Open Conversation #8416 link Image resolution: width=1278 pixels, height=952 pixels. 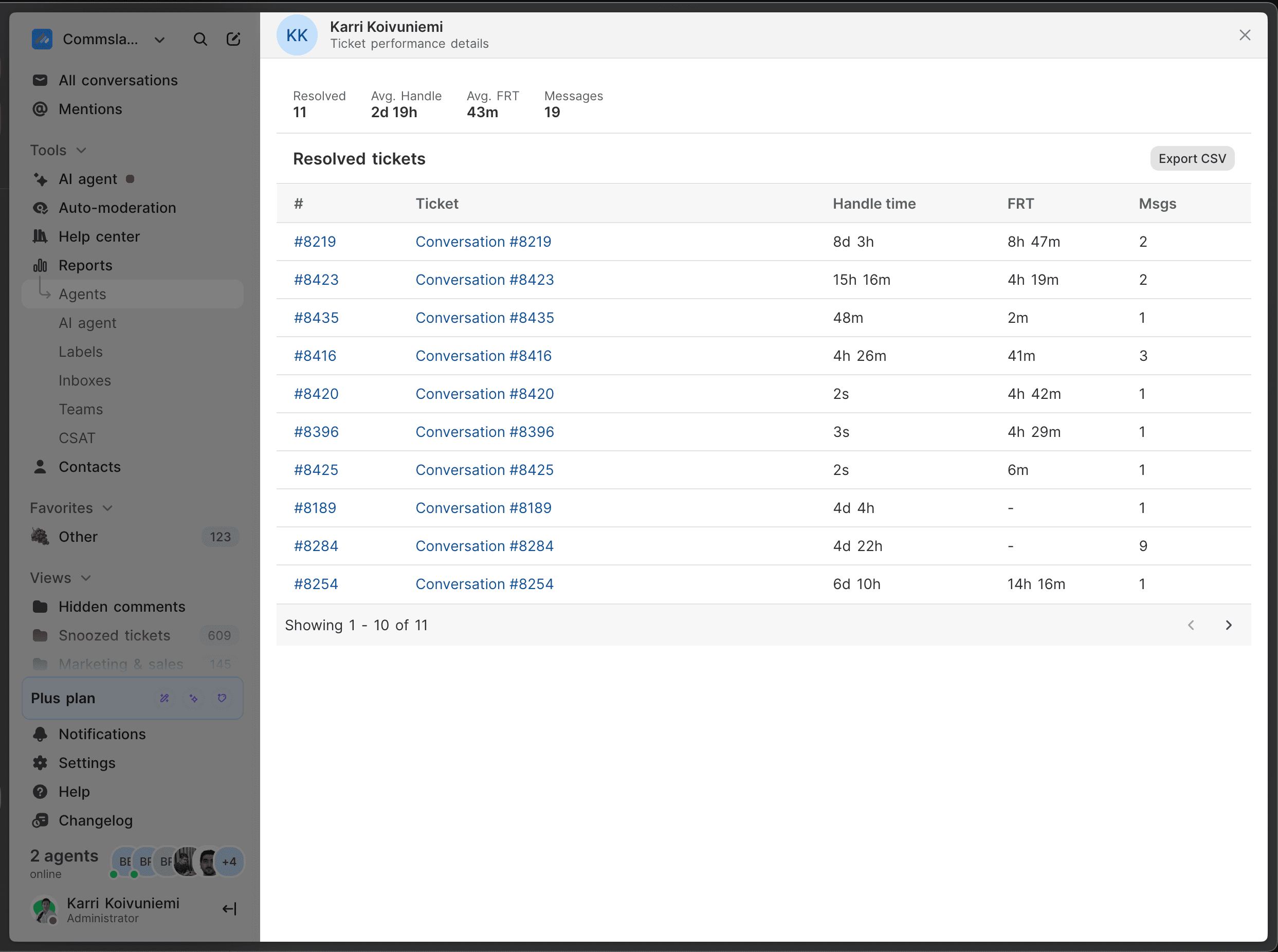pyautogui.click(x=483, y=356)
